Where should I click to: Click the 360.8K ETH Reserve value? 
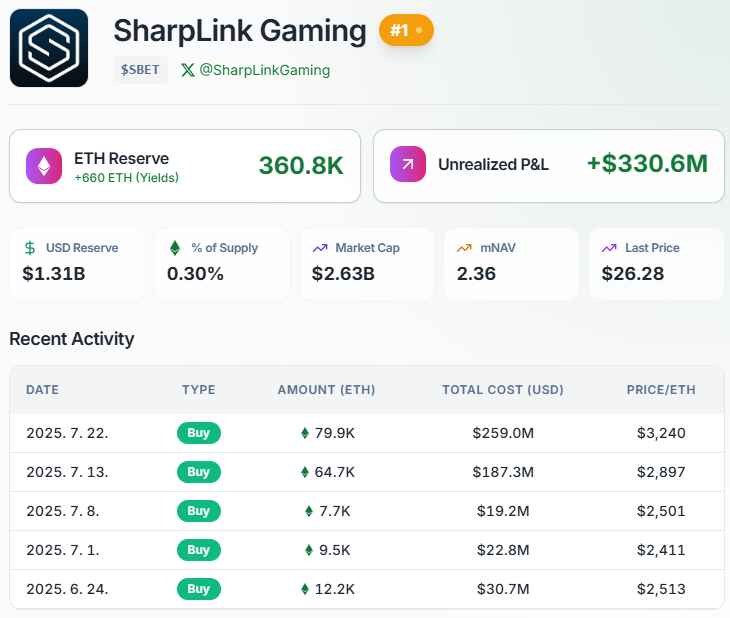tap(301, 166)
